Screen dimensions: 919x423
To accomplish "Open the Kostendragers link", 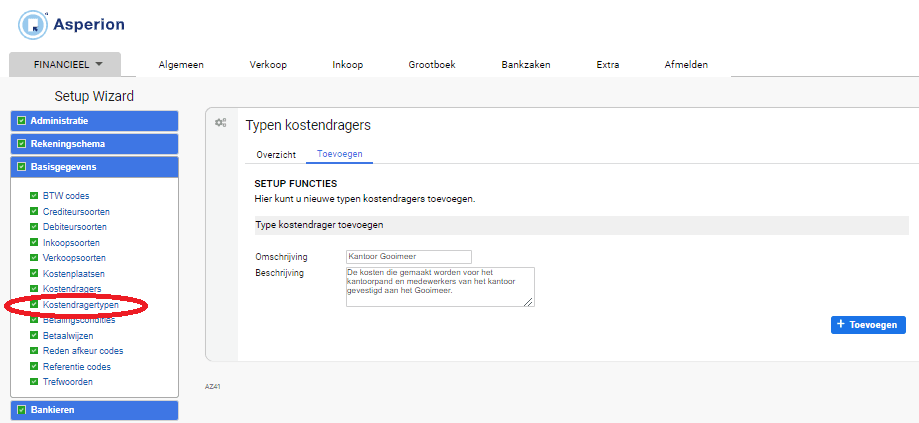I will [72, 289].
